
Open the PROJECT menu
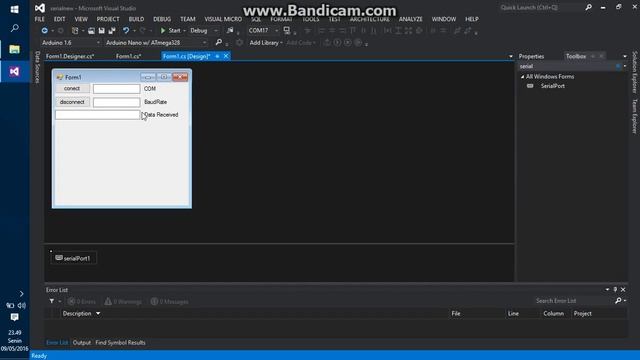pos(108,19)
